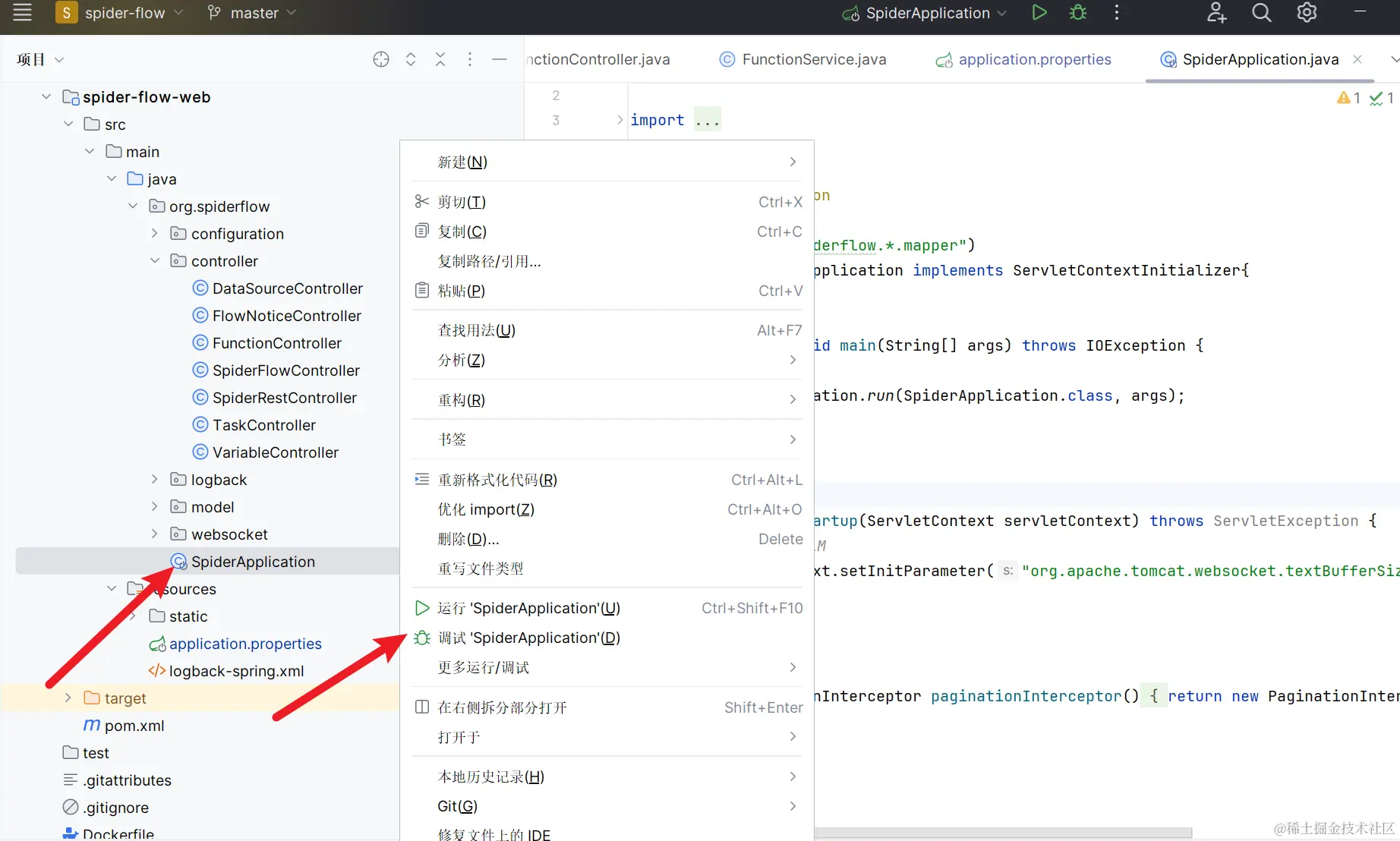Select pom.xml Maven file
Image resolution: width=1400 pixels, height=841 pixels.
point(124,726)
